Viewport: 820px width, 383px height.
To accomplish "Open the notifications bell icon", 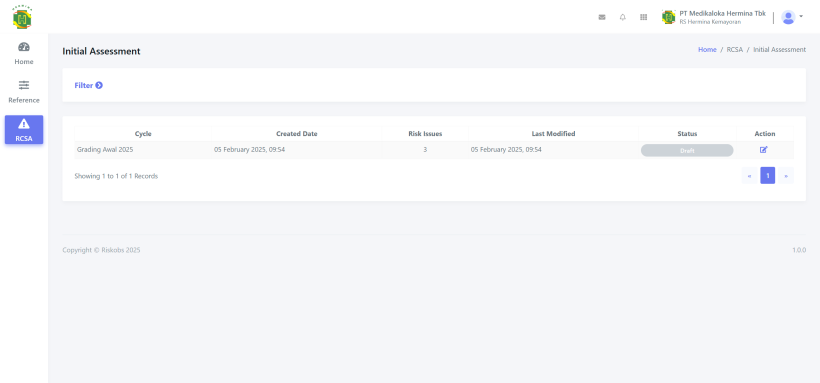I will 622,17.
